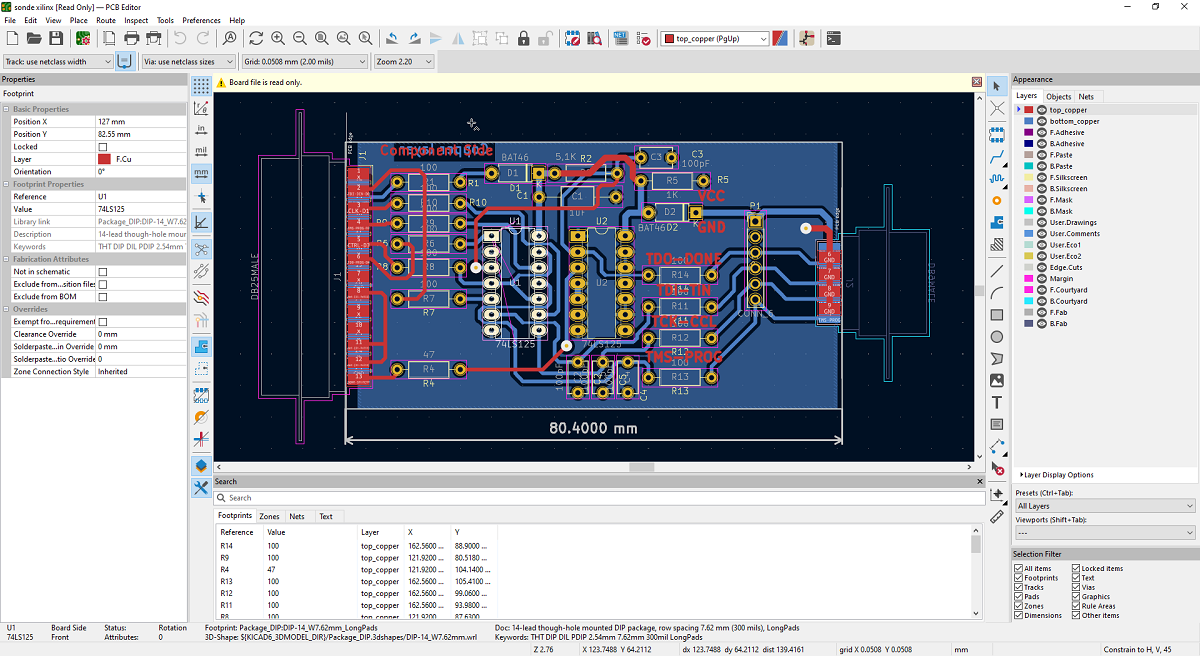Open the top_copper layer selector dropdown
Image resolution: width=1200 pixels, height=656 pixels.
[x=715, y=39]
